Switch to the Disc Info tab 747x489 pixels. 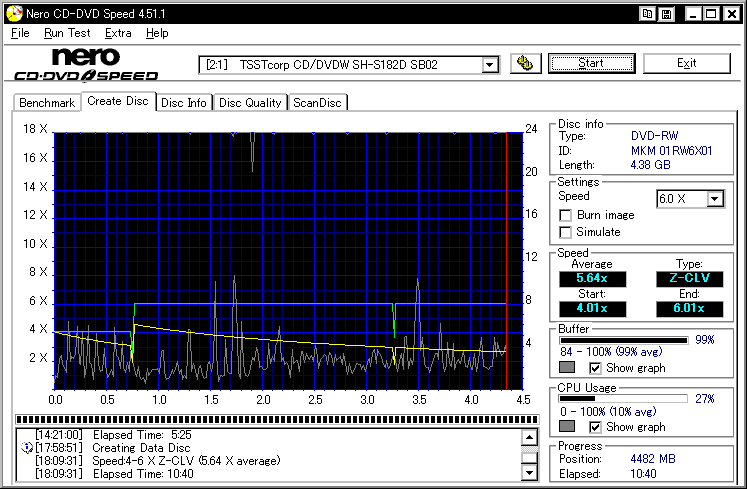point(184,103)
